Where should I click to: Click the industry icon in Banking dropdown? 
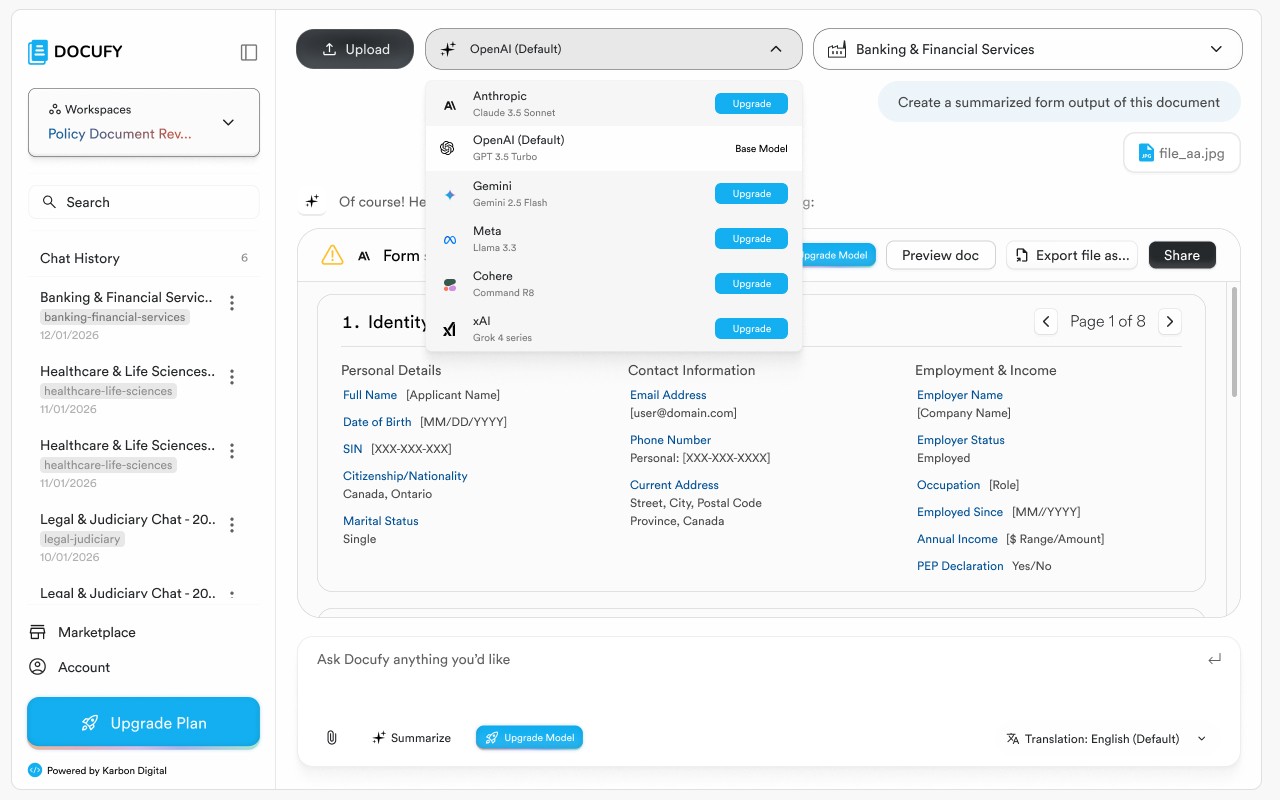[837, 49]
